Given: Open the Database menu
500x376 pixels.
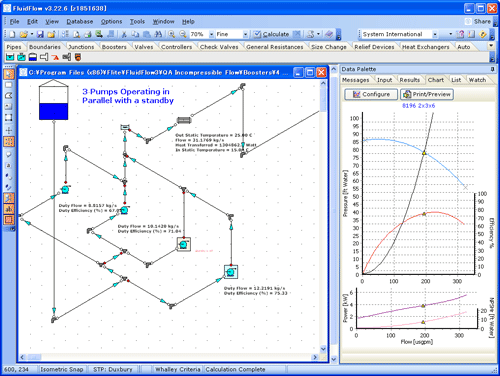Looking at the screenshot, I should pos(80,22).
